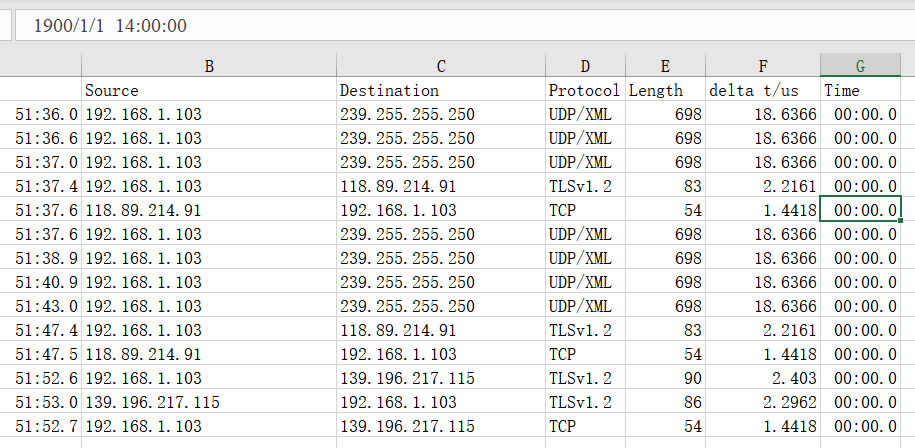915x448 pixels.
Task: Click the Source header cell
Action: tap(209, 90)
